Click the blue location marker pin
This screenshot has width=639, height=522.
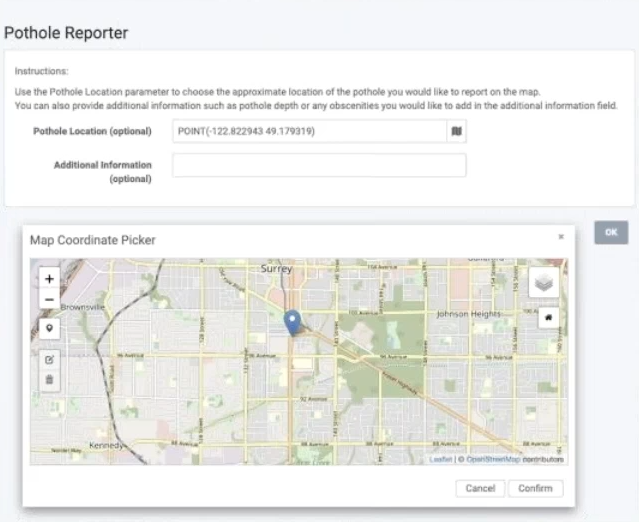[x=292, y=322]
